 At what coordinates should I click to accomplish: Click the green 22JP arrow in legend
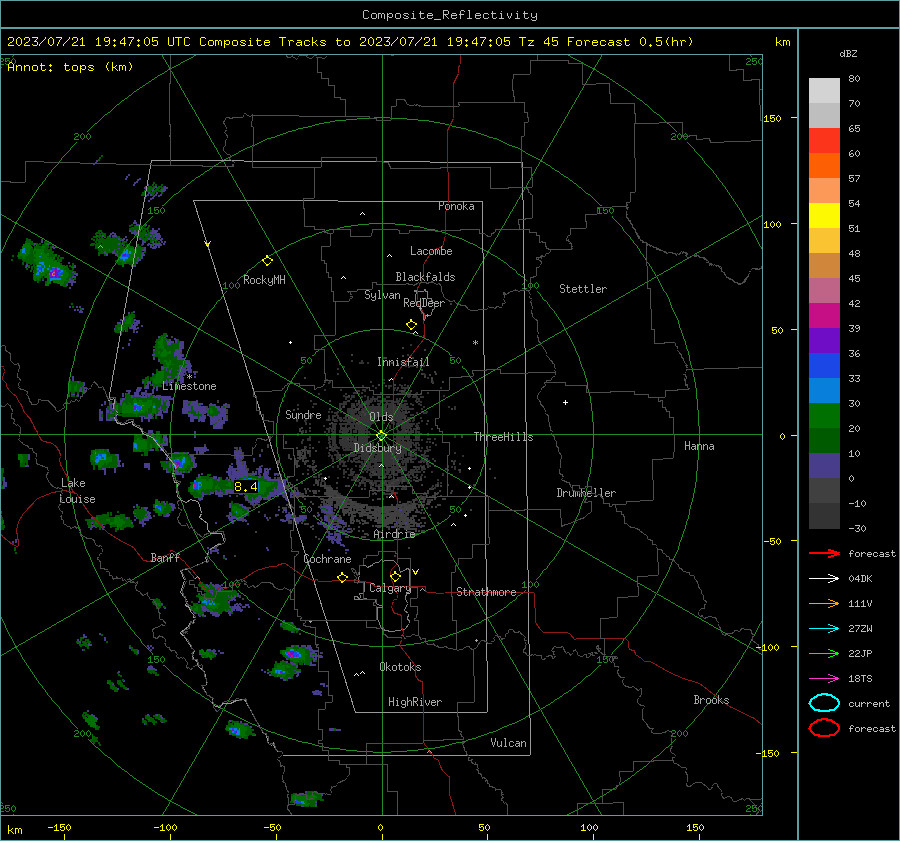tap(824, 653)
